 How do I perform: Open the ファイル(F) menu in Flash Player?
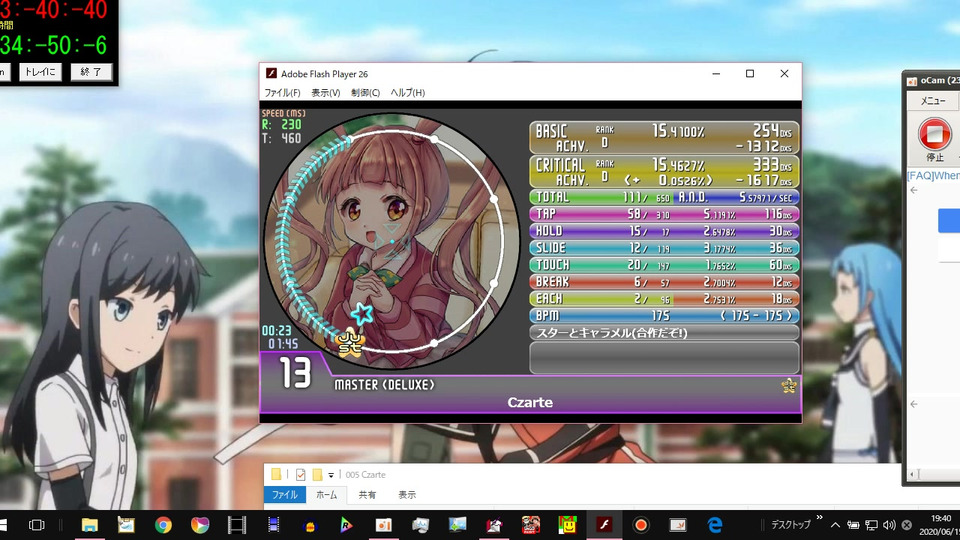[282, 92]
